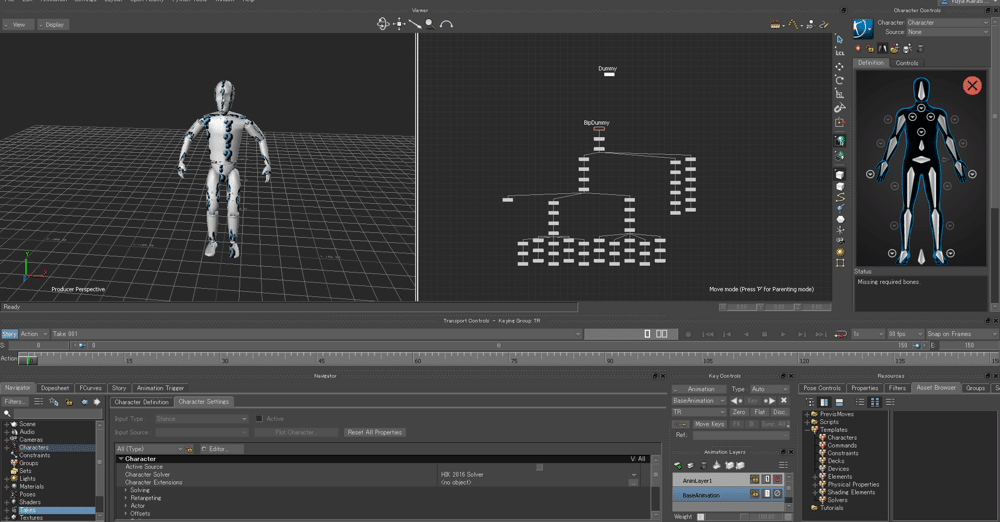Click the step to next key arrow in Key Controls

point(770,401)
